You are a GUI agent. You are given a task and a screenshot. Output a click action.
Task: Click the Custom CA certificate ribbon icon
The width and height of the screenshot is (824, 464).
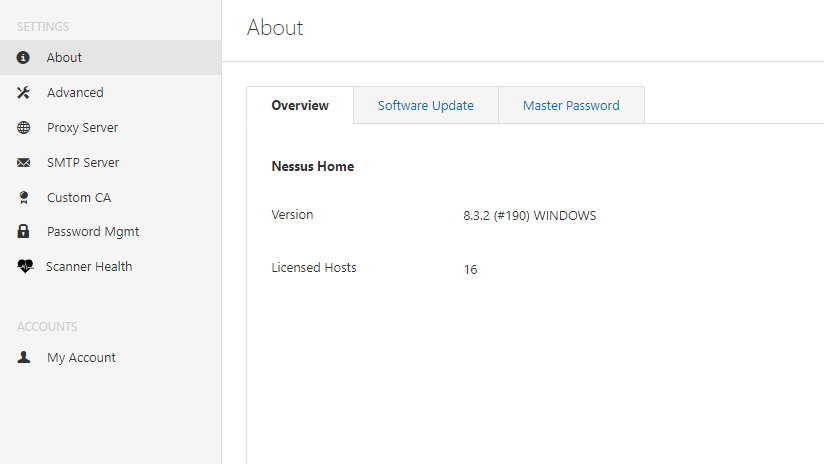tap(24, 198)
